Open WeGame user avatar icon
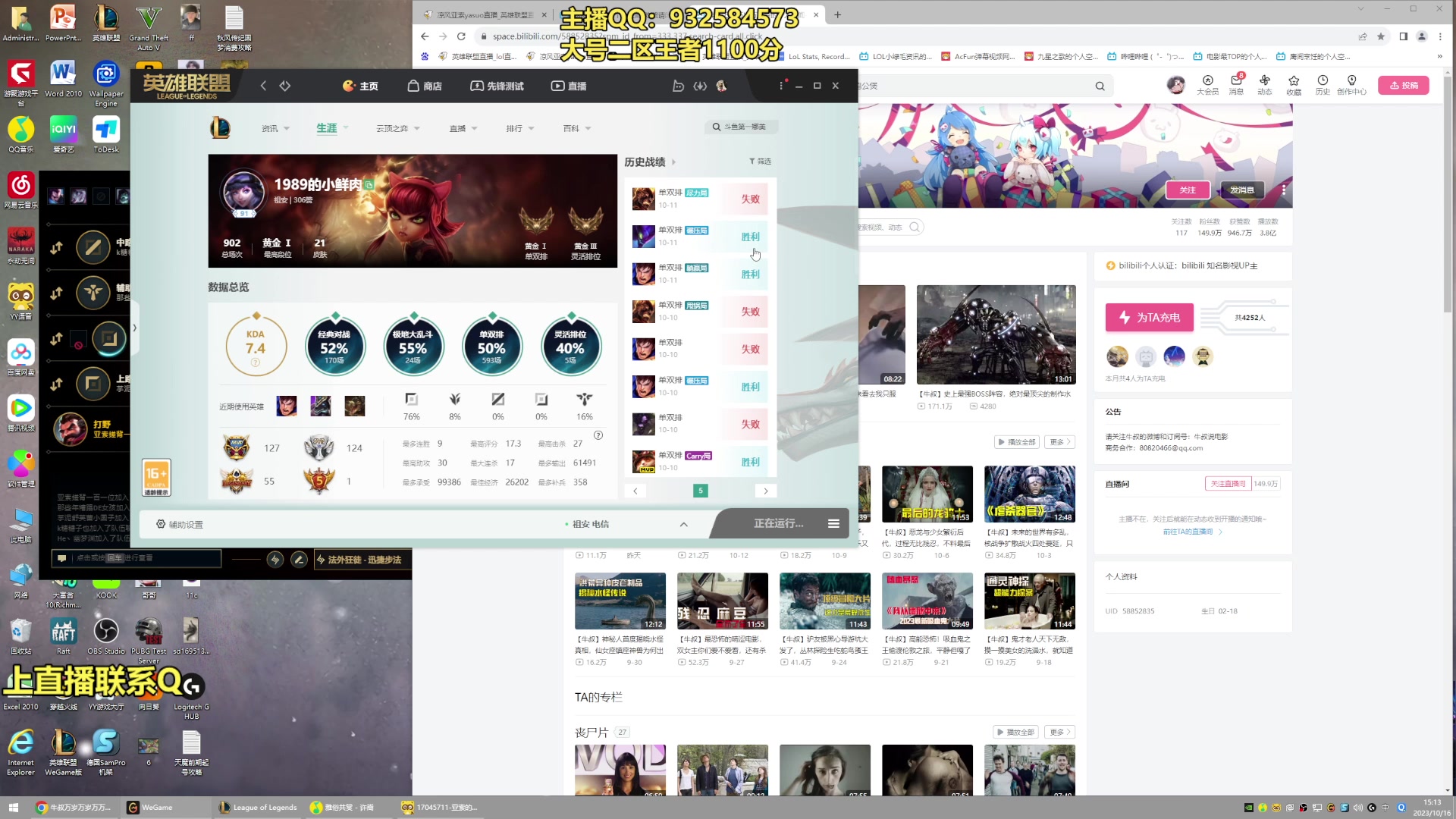 coord(721,86)
